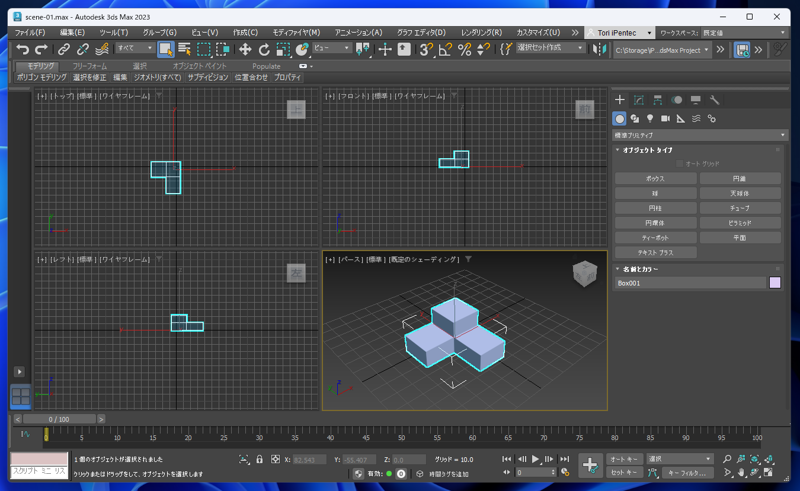Open the Utilities wrench panel
Screen dimensions: 800x491
(714, 100)
